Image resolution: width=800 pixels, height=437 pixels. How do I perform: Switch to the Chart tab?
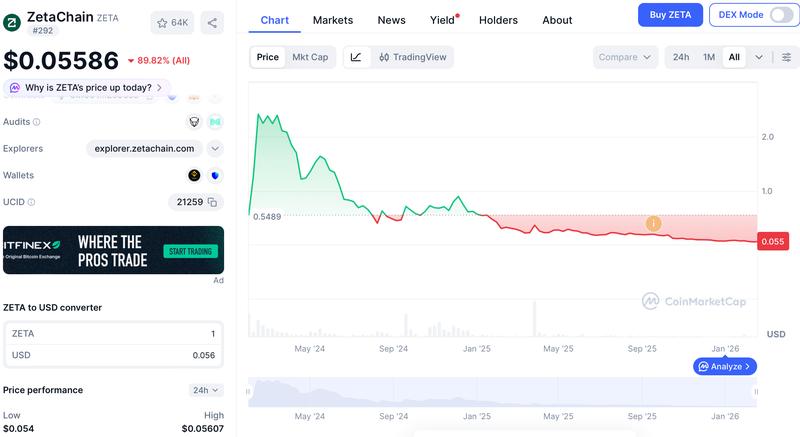[274, 20]
